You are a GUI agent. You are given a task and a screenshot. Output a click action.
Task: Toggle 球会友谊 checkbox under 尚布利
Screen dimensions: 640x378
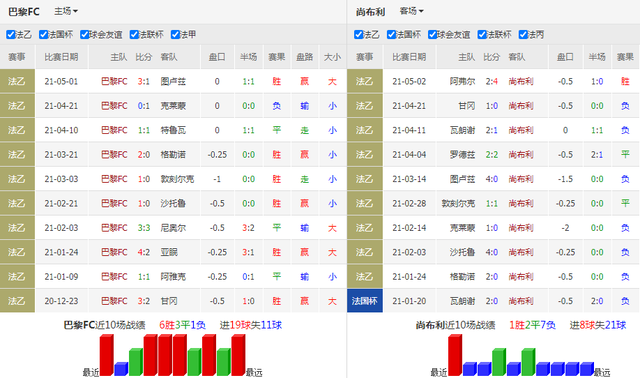[433, 35]
